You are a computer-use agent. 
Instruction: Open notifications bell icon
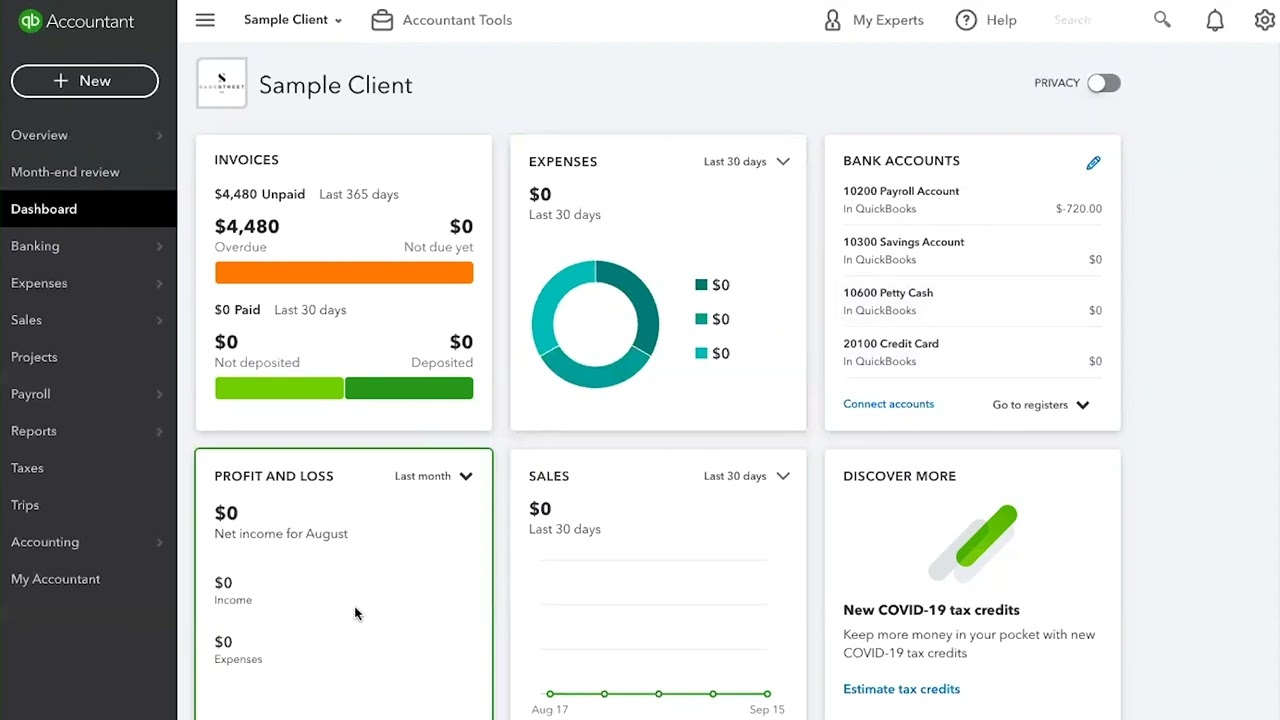pyautogui.click(x=1215, y=20)
